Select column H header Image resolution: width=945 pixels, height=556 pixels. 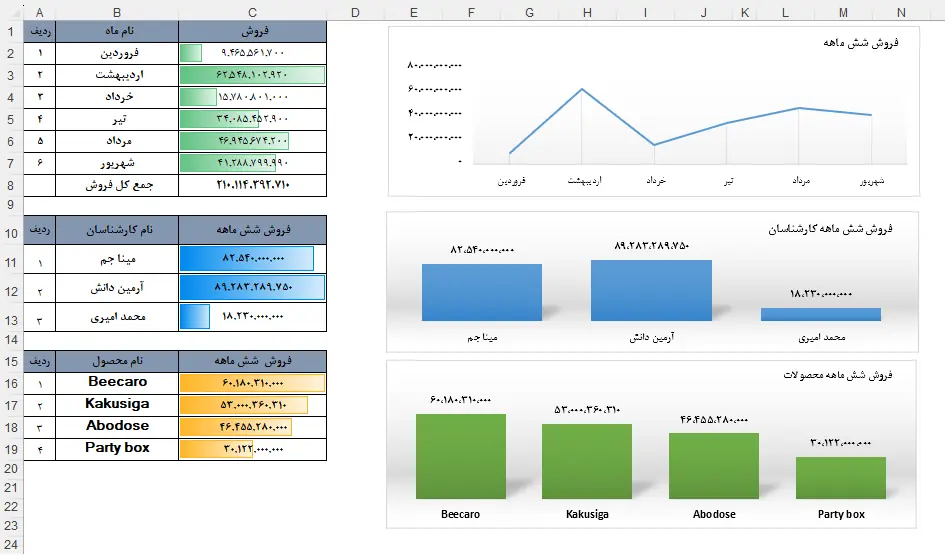pyautogui.click(x=587, y=12)
